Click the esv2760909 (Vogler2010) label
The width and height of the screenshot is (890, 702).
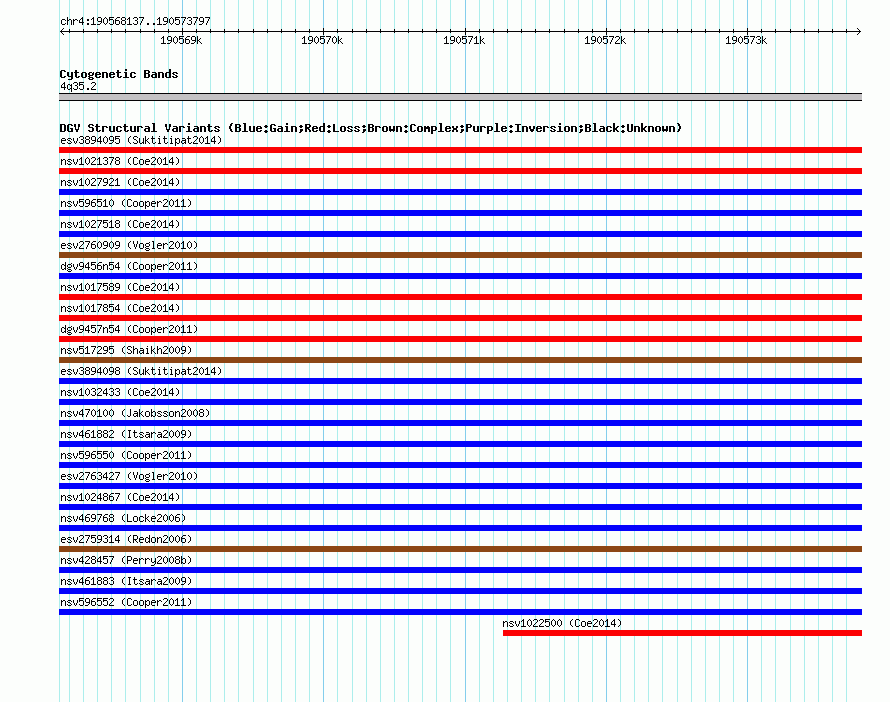(x=129, y=245)
